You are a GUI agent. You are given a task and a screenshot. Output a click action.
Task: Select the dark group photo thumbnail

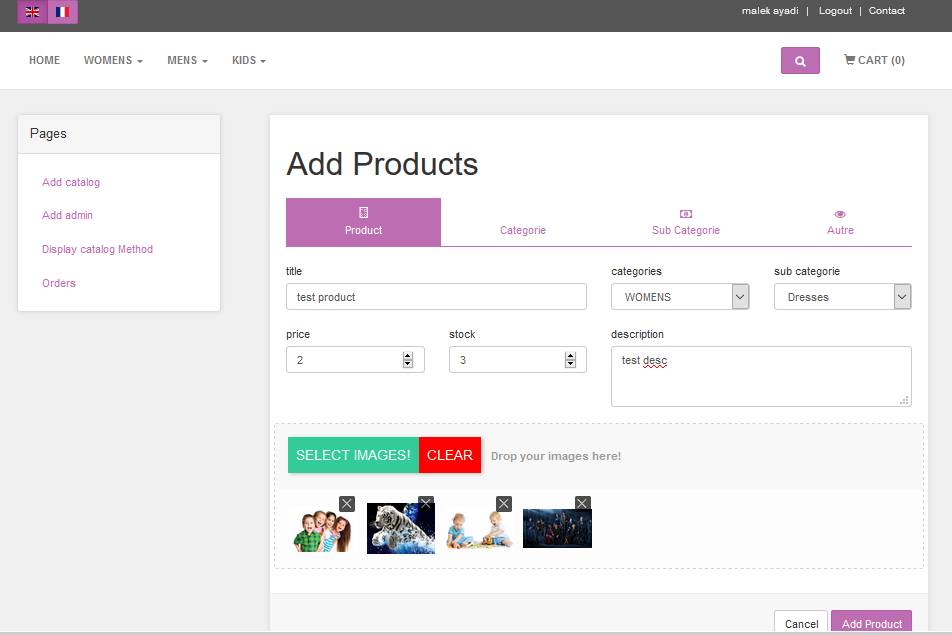(x=557, y=528)
